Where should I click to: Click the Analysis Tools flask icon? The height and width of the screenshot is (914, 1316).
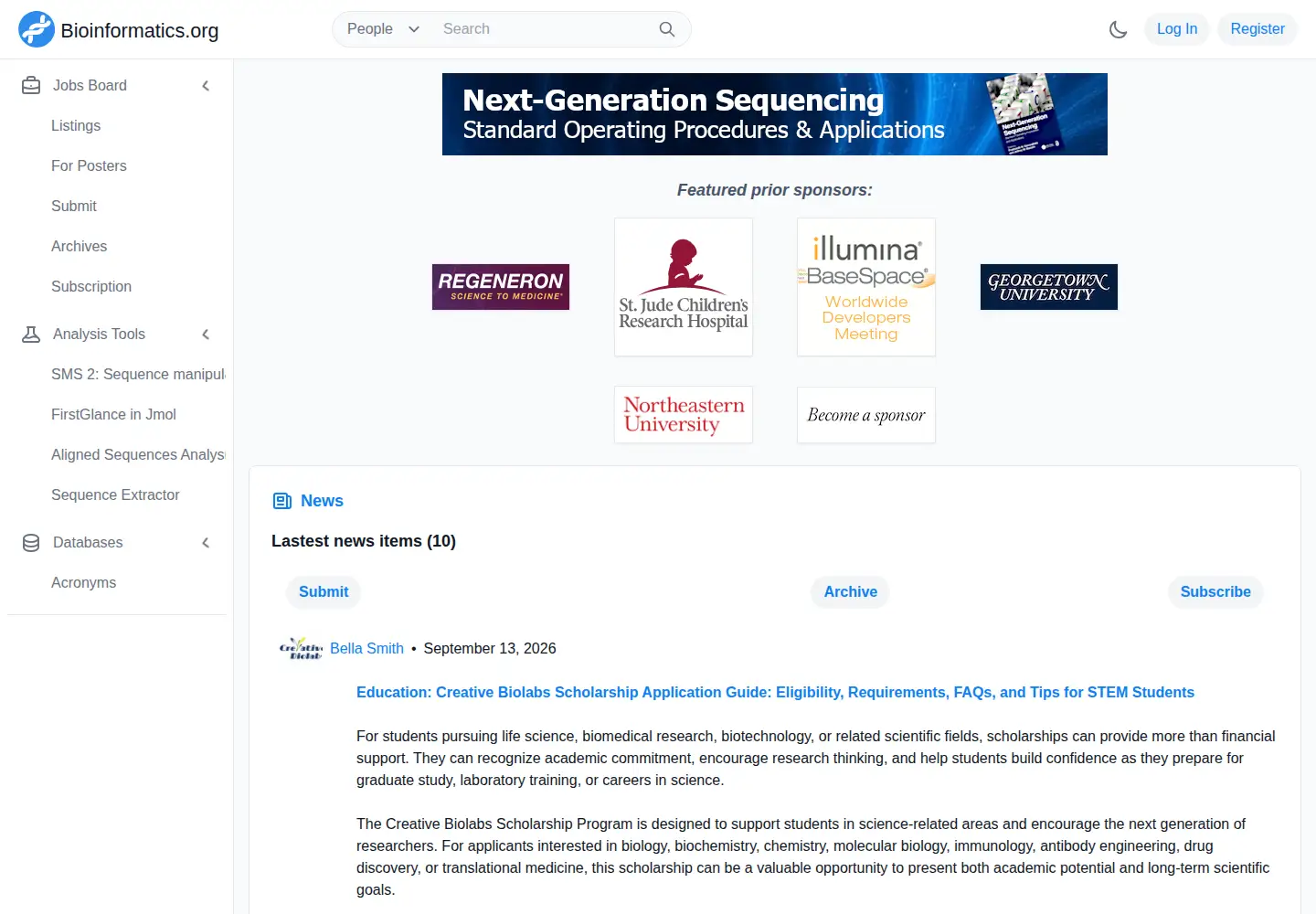(31, 334)
